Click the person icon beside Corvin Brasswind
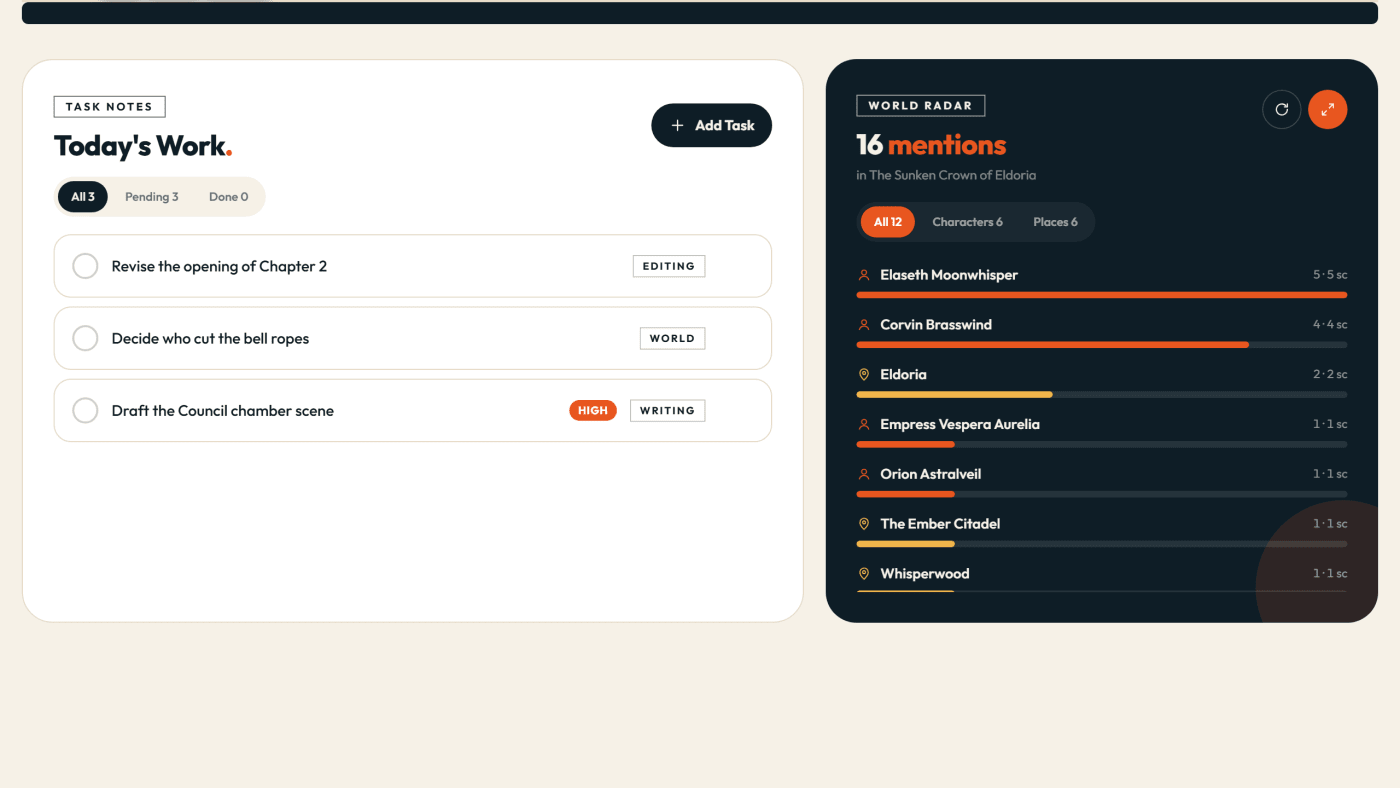The image size is (1400, 788). pos(864,325)
